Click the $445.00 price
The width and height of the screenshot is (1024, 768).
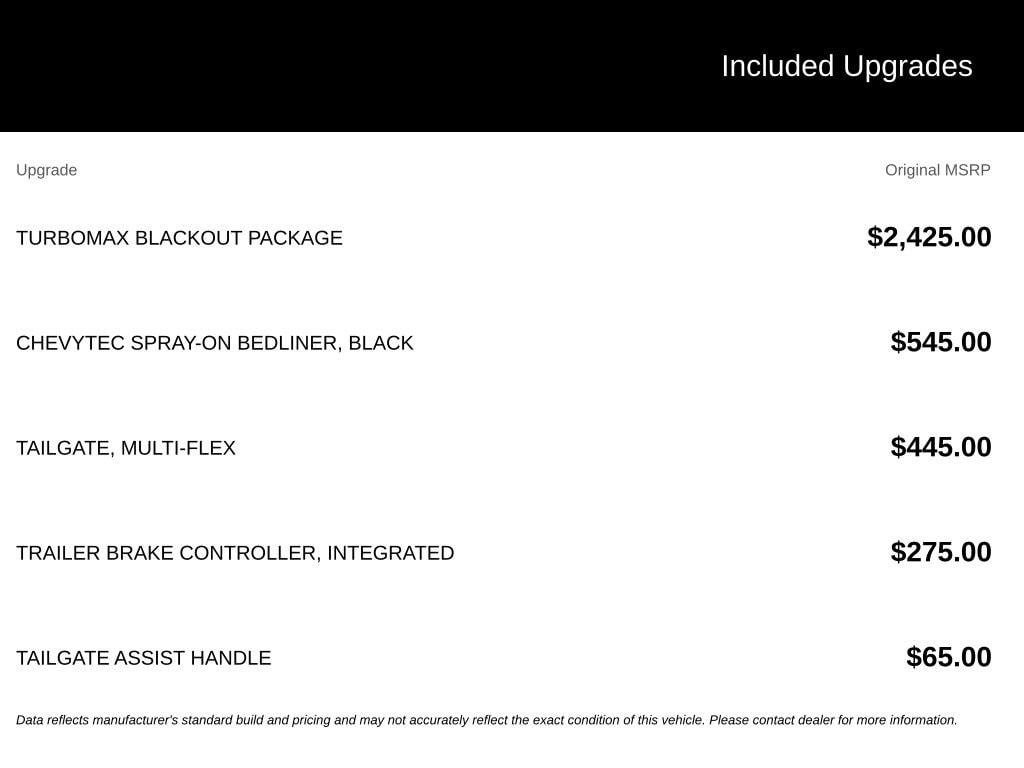pyautogui.click(x=940, y=447)
